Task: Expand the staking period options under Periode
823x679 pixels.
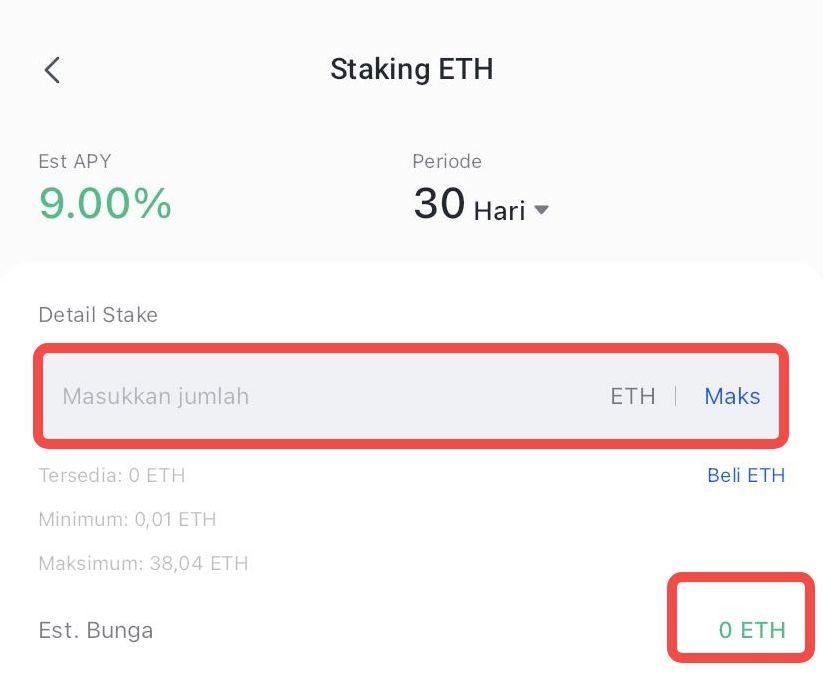Action: (541, 210)
